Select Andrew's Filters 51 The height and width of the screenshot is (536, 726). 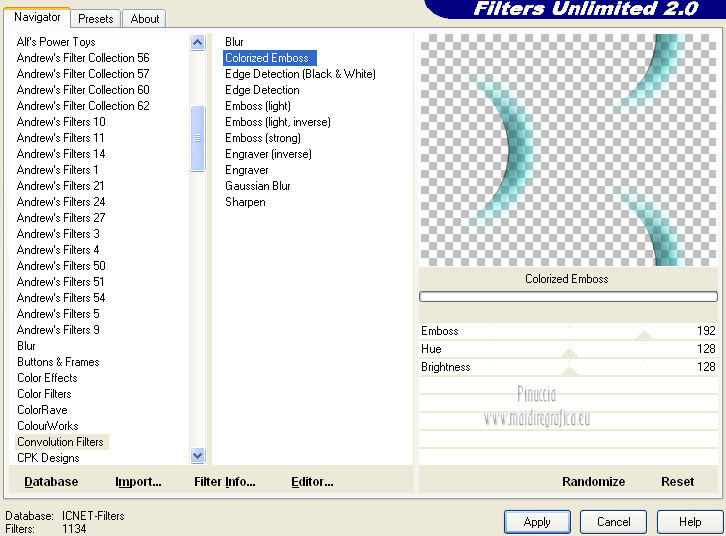coord(61,282)
